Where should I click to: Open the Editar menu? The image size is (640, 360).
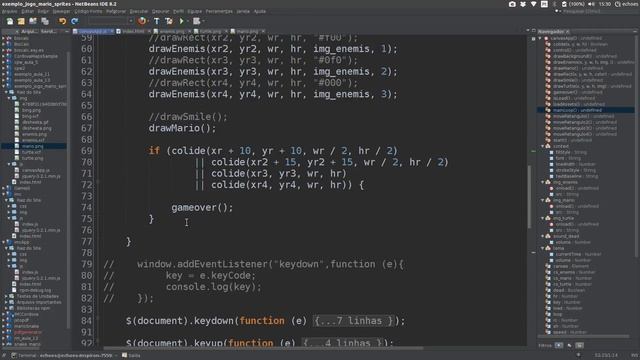[x=27, y=11]
